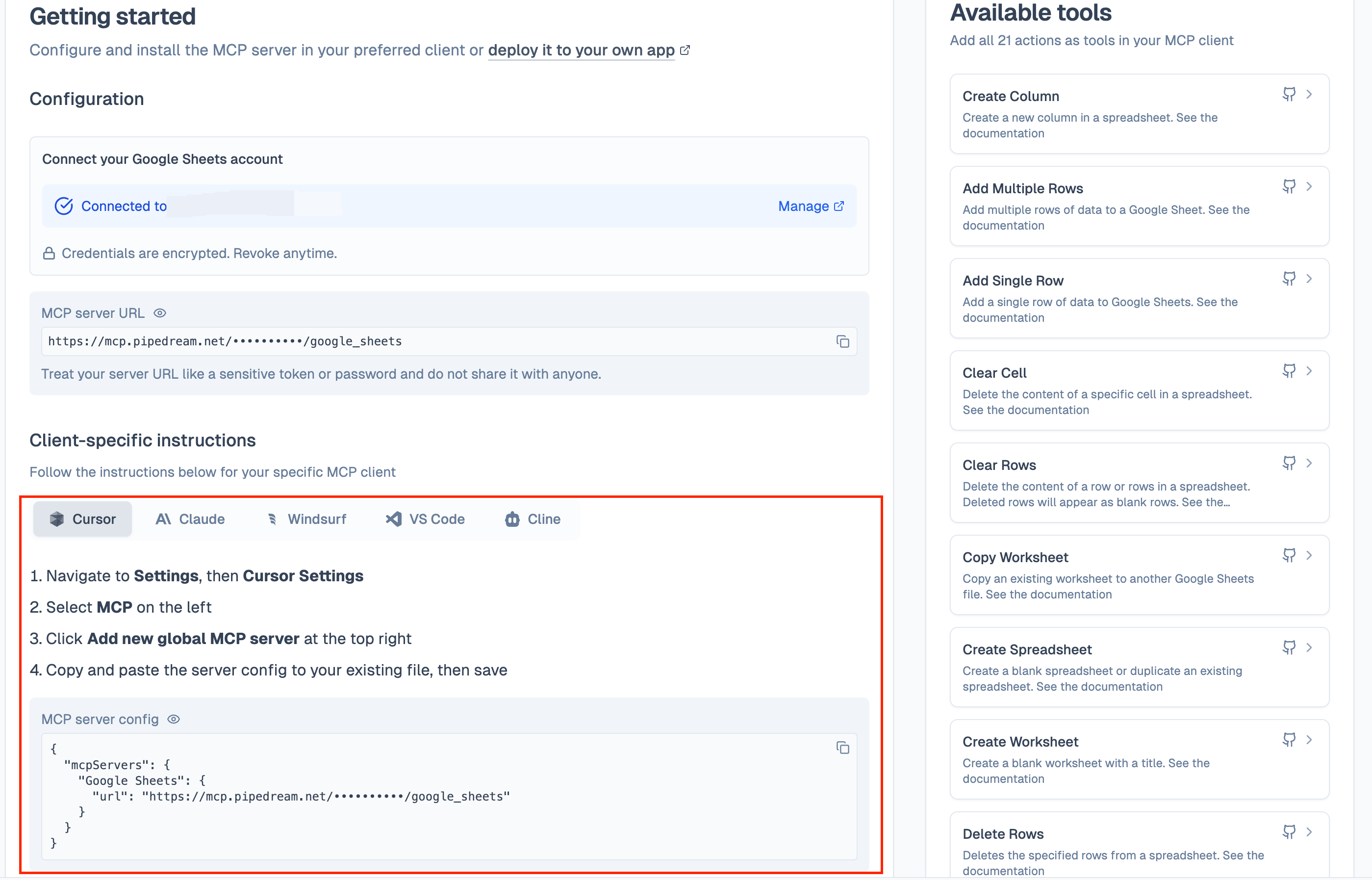Click GitHub icon on Delete Rows card
The width and height of the screenshot is (1372, 880).
pos(1289,832)
